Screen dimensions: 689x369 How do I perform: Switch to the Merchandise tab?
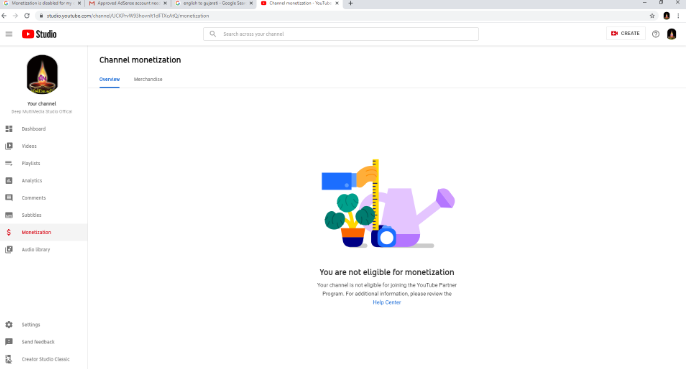click(x=148, y=79)
